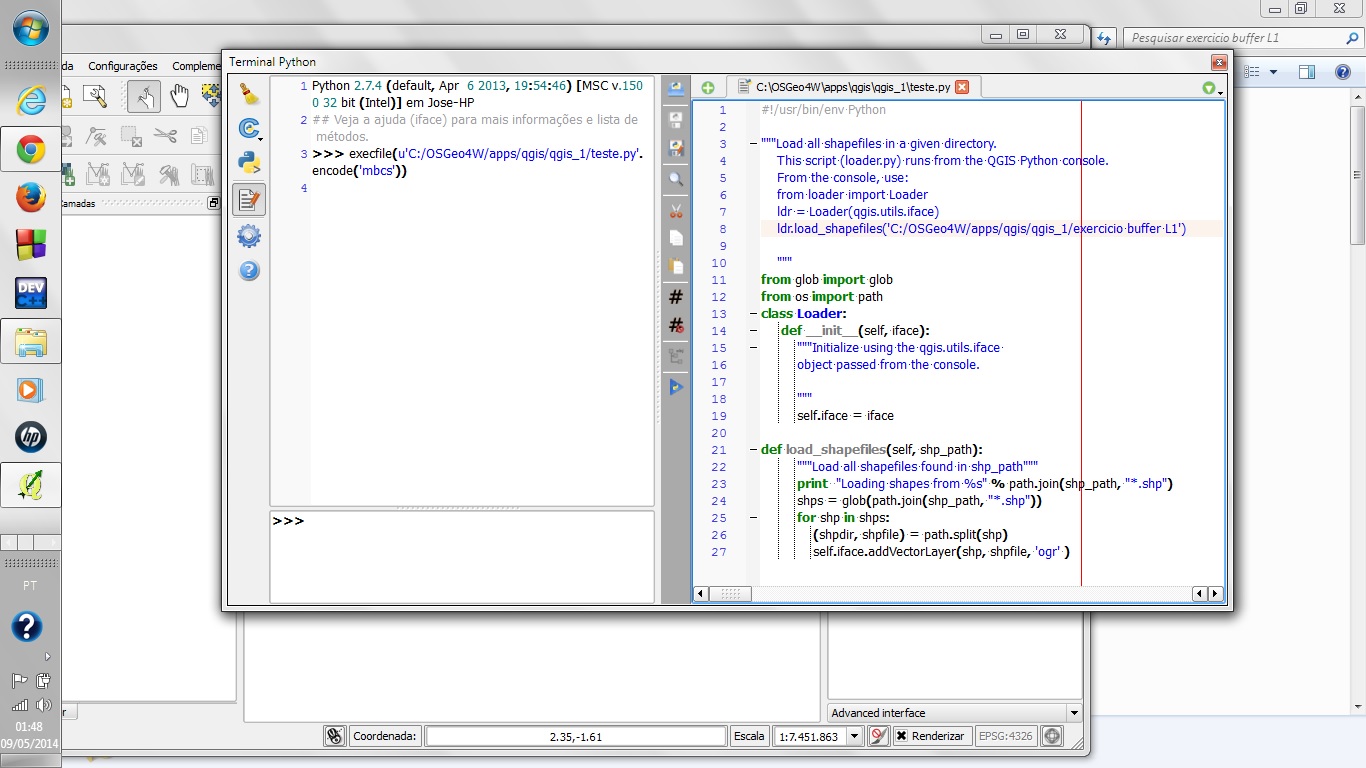Viewport: 1366px width, 768px height.
Task: Select Touch zoom and pan tool
Action: click(144, 96)
